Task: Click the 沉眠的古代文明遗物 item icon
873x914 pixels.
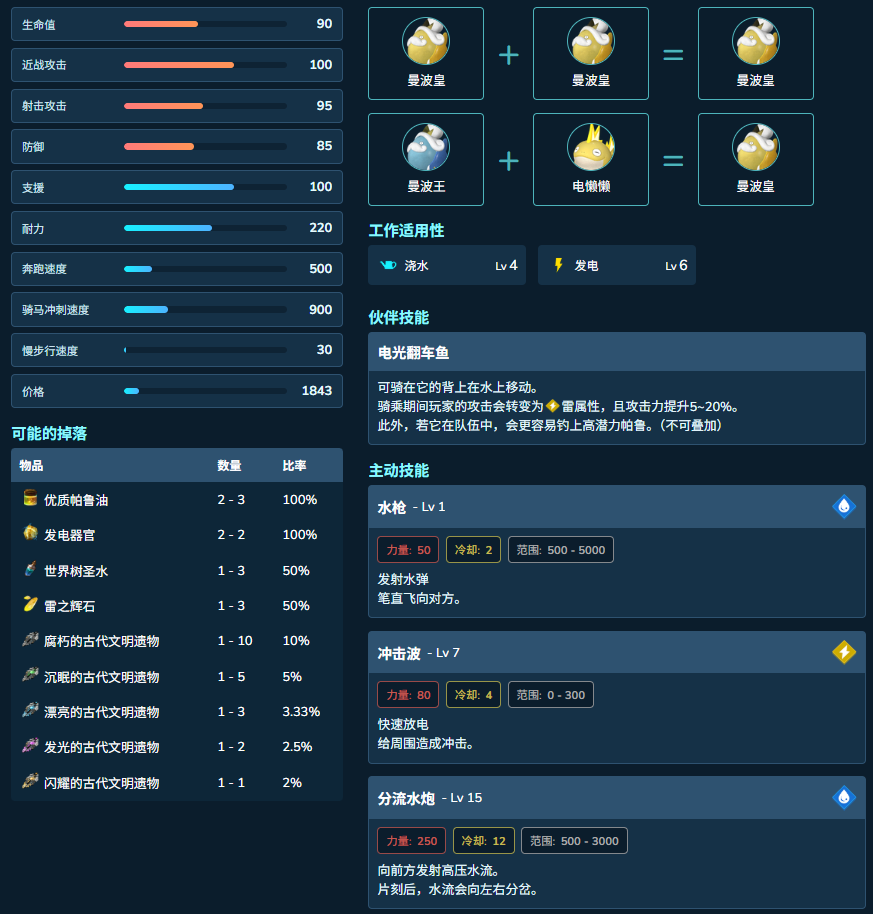Action: (x=30, y=676)
